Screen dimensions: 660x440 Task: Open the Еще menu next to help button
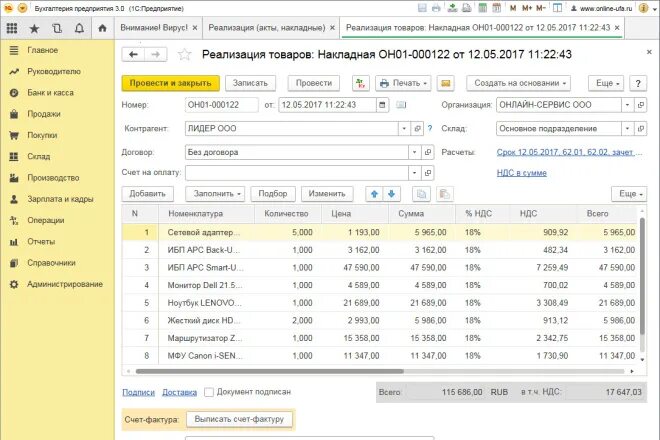click(x=606, y=83)
